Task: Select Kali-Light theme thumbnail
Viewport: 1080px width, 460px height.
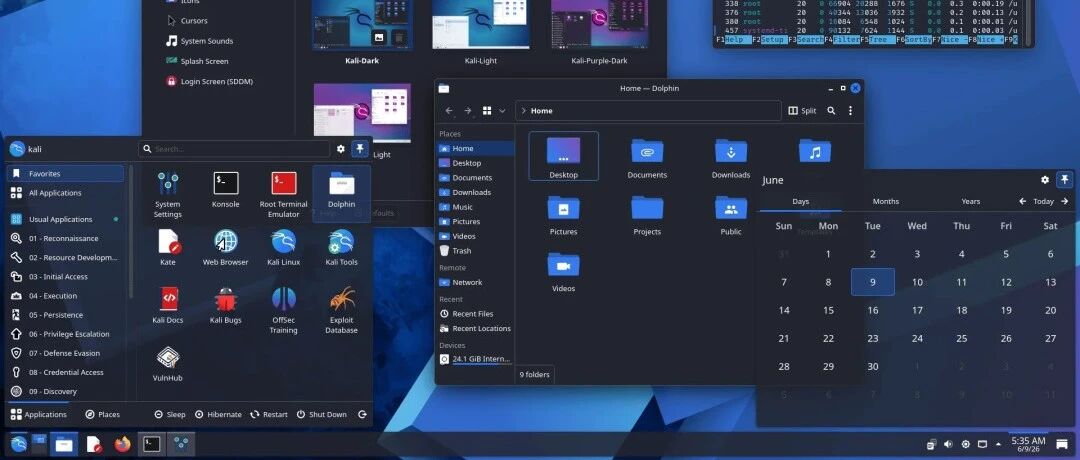Action: 481,25
